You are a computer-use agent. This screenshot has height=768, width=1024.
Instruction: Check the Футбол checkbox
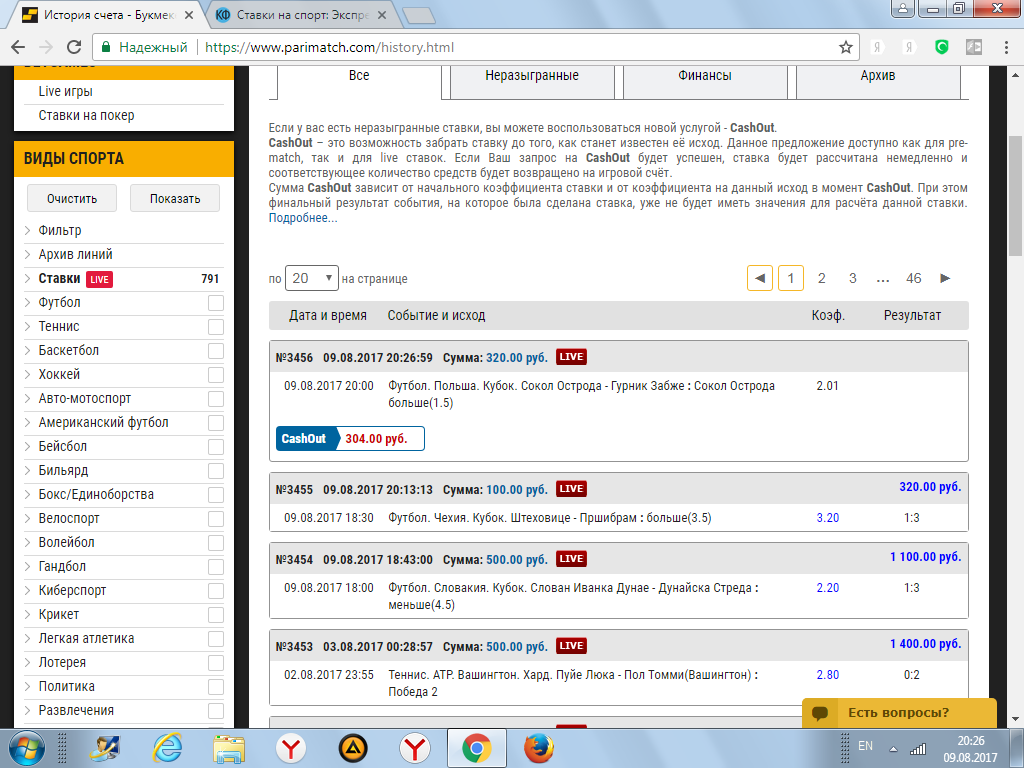click(x=216, y=303)
